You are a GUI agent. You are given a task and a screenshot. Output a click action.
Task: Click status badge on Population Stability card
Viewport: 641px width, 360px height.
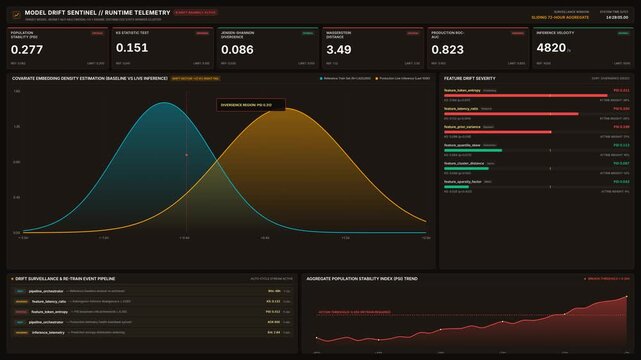(x=97, y=33)
